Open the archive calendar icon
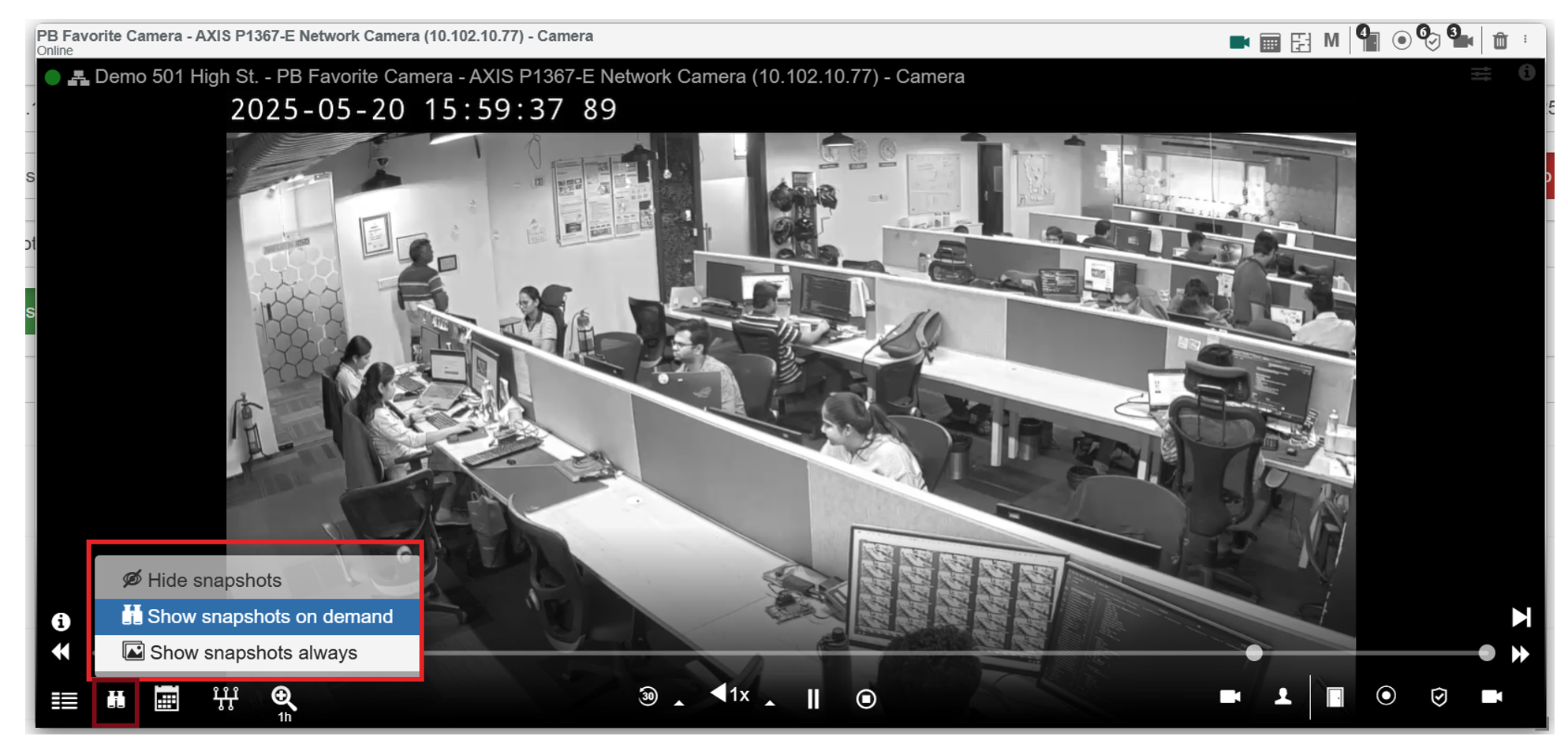The image size is (1568, 751). point(166,700)
